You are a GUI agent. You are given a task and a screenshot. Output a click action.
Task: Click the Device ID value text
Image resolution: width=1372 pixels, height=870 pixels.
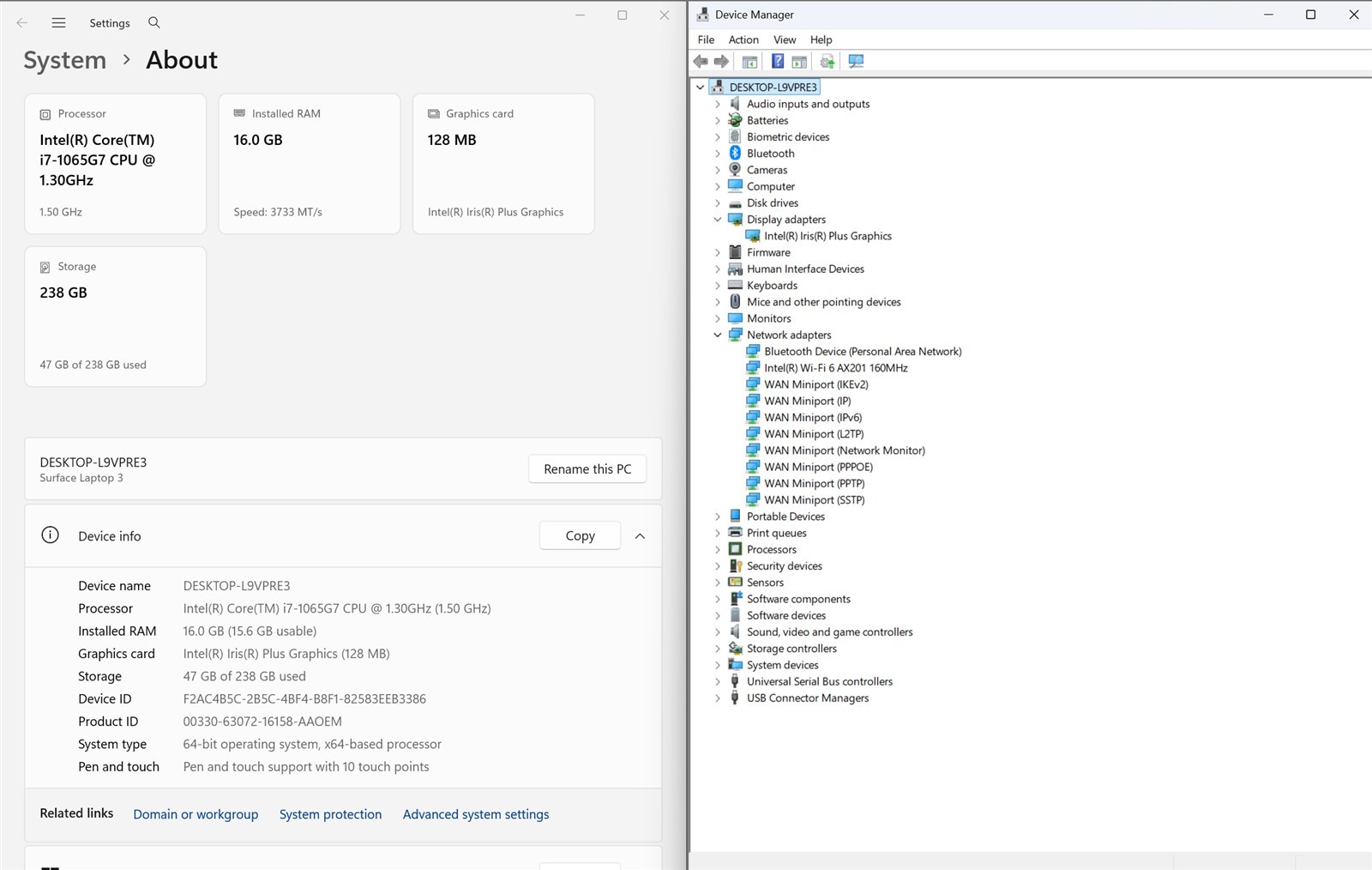tap(304, 698)
